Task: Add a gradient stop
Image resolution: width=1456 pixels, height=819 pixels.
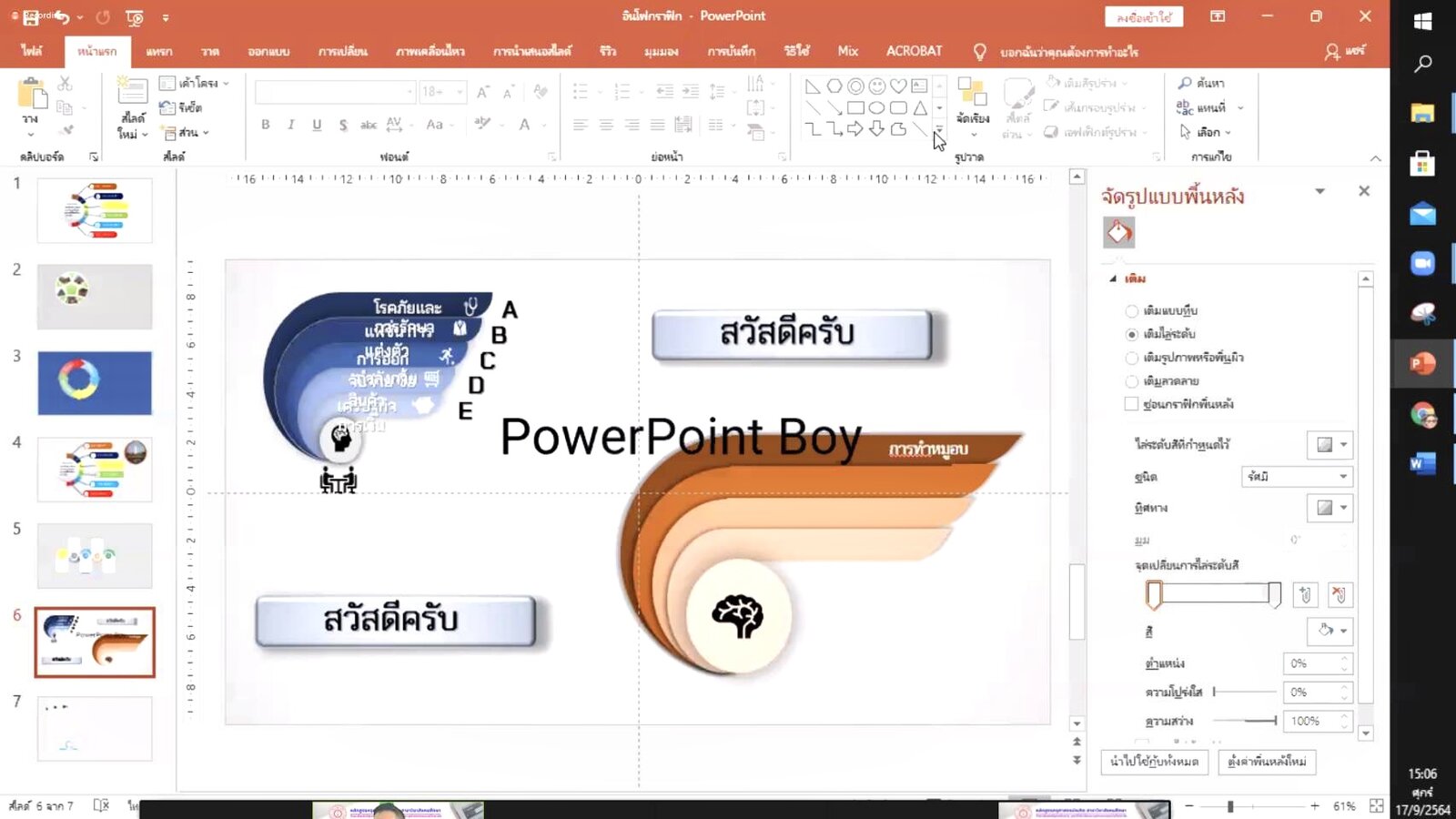Action: coord(1305,595)
